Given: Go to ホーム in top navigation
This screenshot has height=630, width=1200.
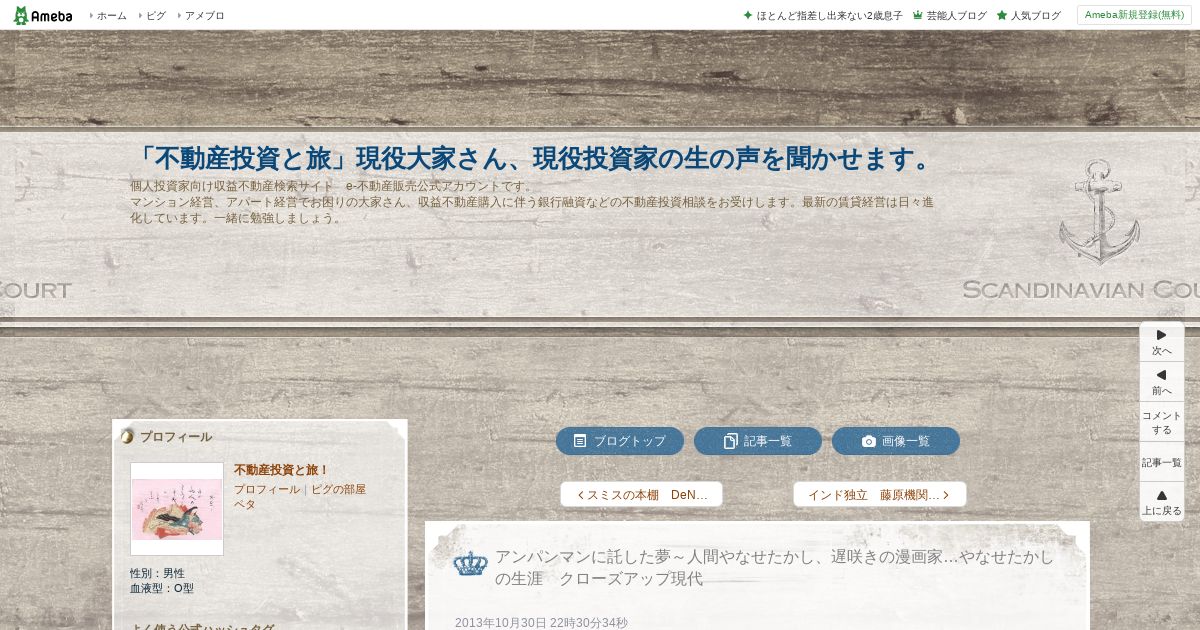Looking at the screenshot, I should pyautogui.click(x=111, y=16).
